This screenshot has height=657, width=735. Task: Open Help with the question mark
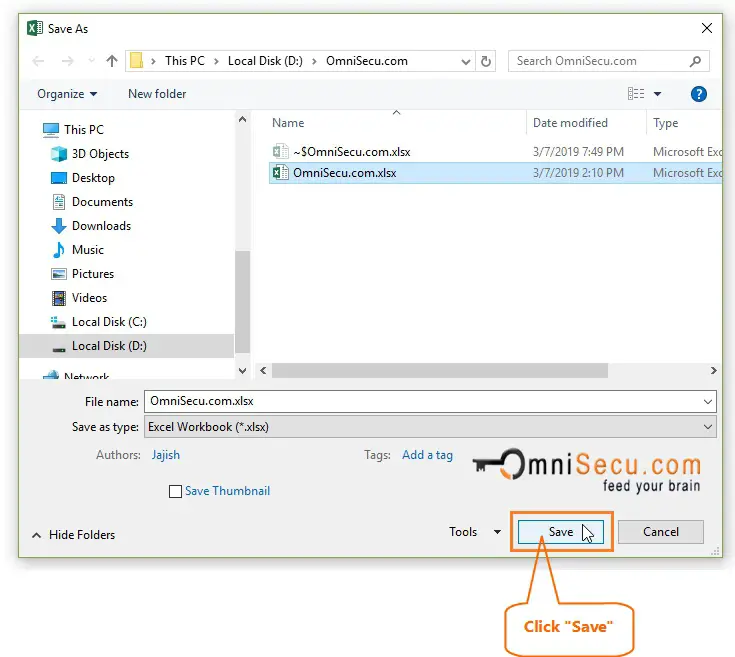point(698,94)
